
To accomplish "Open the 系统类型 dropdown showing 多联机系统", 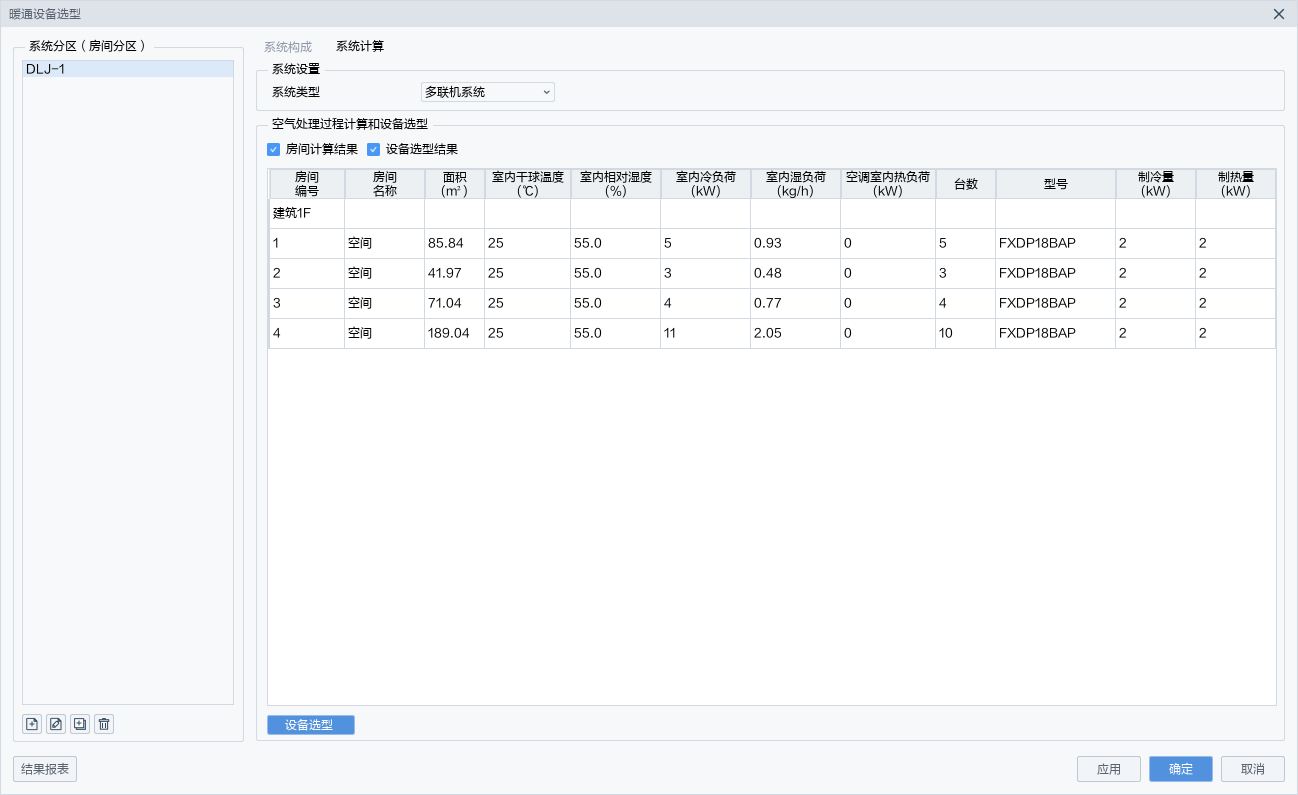I will click(487, 92).
